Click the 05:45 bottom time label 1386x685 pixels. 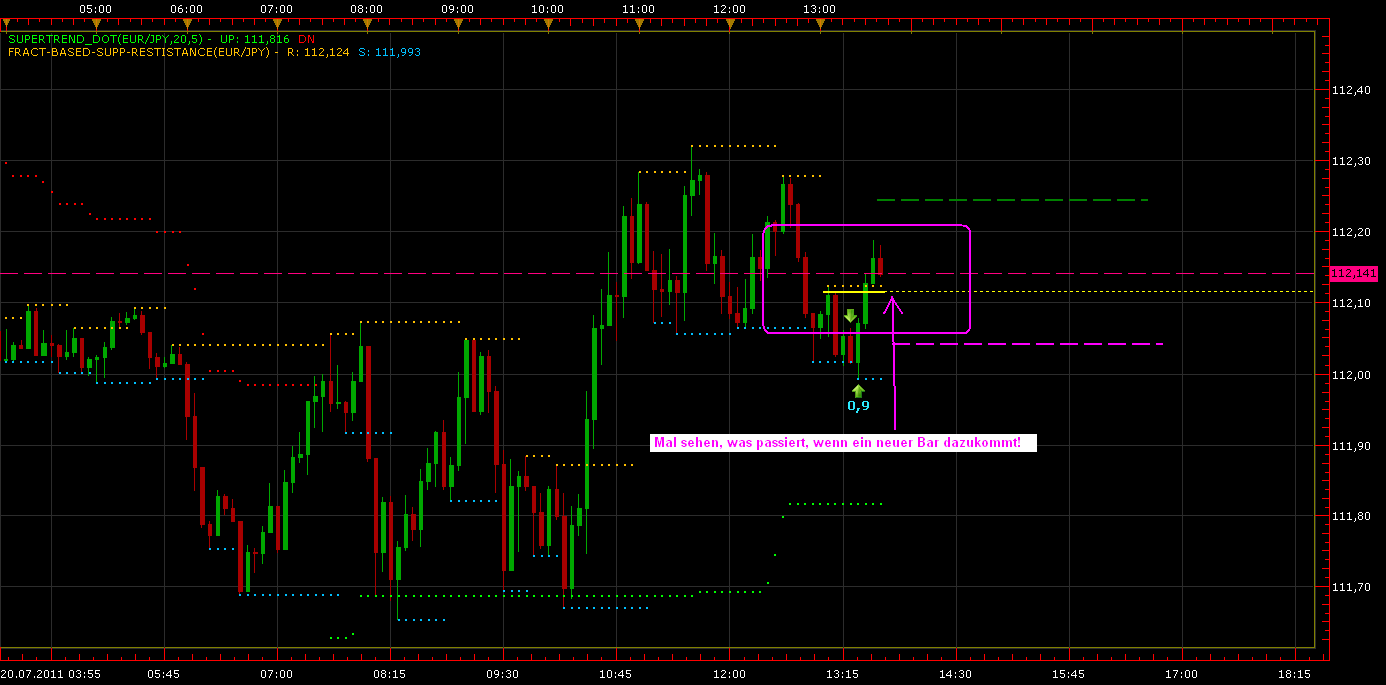point(164,674)
